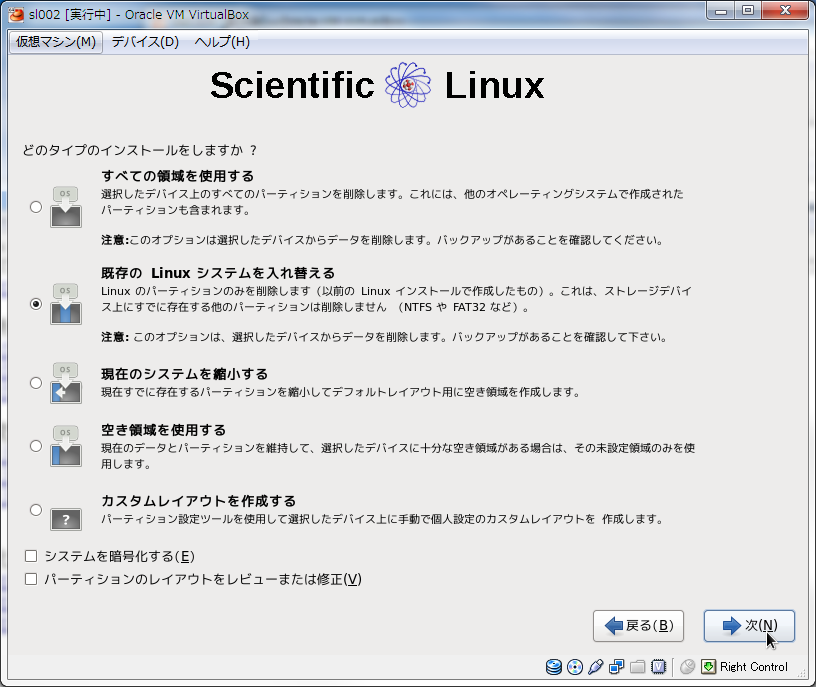The width and height of the screenshot is (816, 687).
Task: Click the optical disc (CD/DVD) status icon
Action: coord(575,667)
